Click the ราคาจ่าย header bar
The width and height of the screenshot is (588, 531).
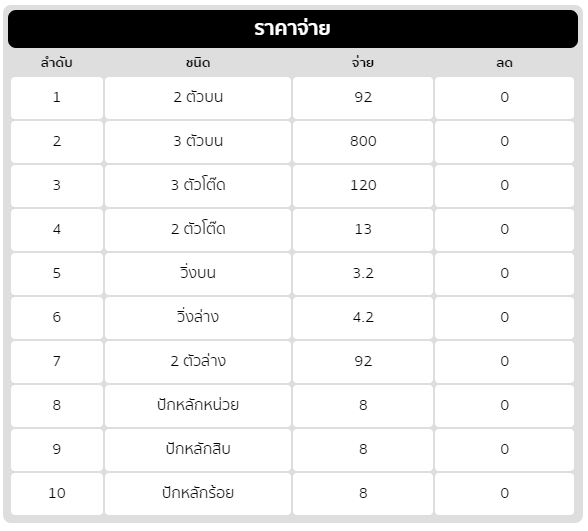(x=293, y=29)
